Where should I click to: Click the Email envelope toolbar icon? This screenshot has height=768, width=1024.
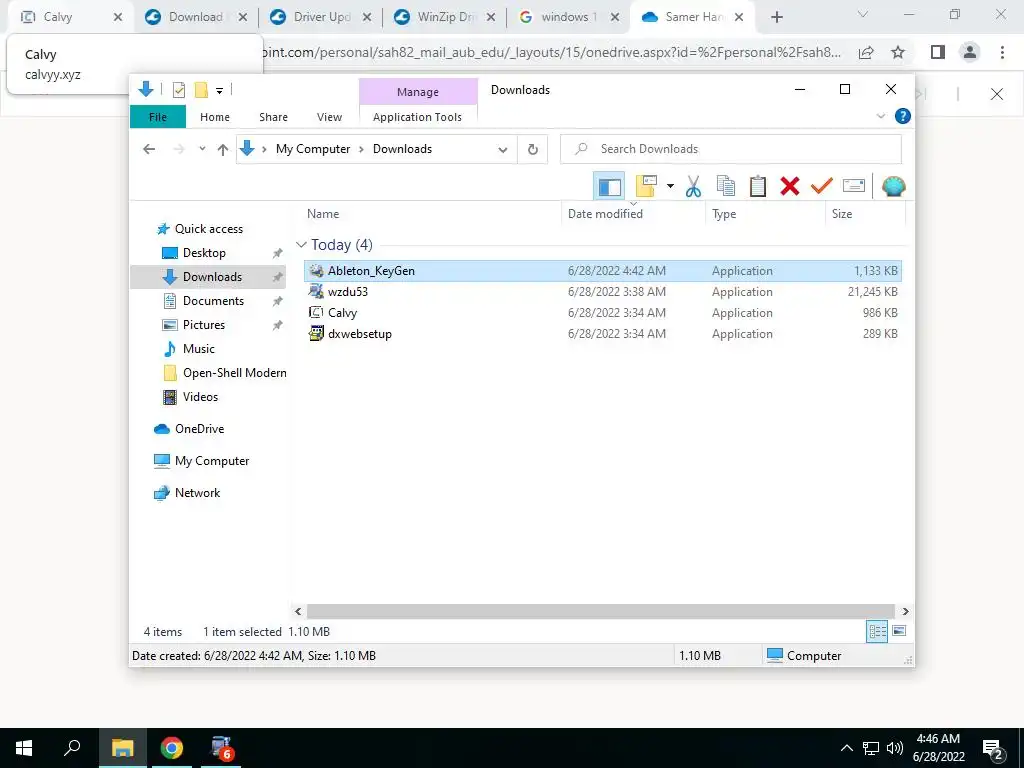[x=854, y=187]
